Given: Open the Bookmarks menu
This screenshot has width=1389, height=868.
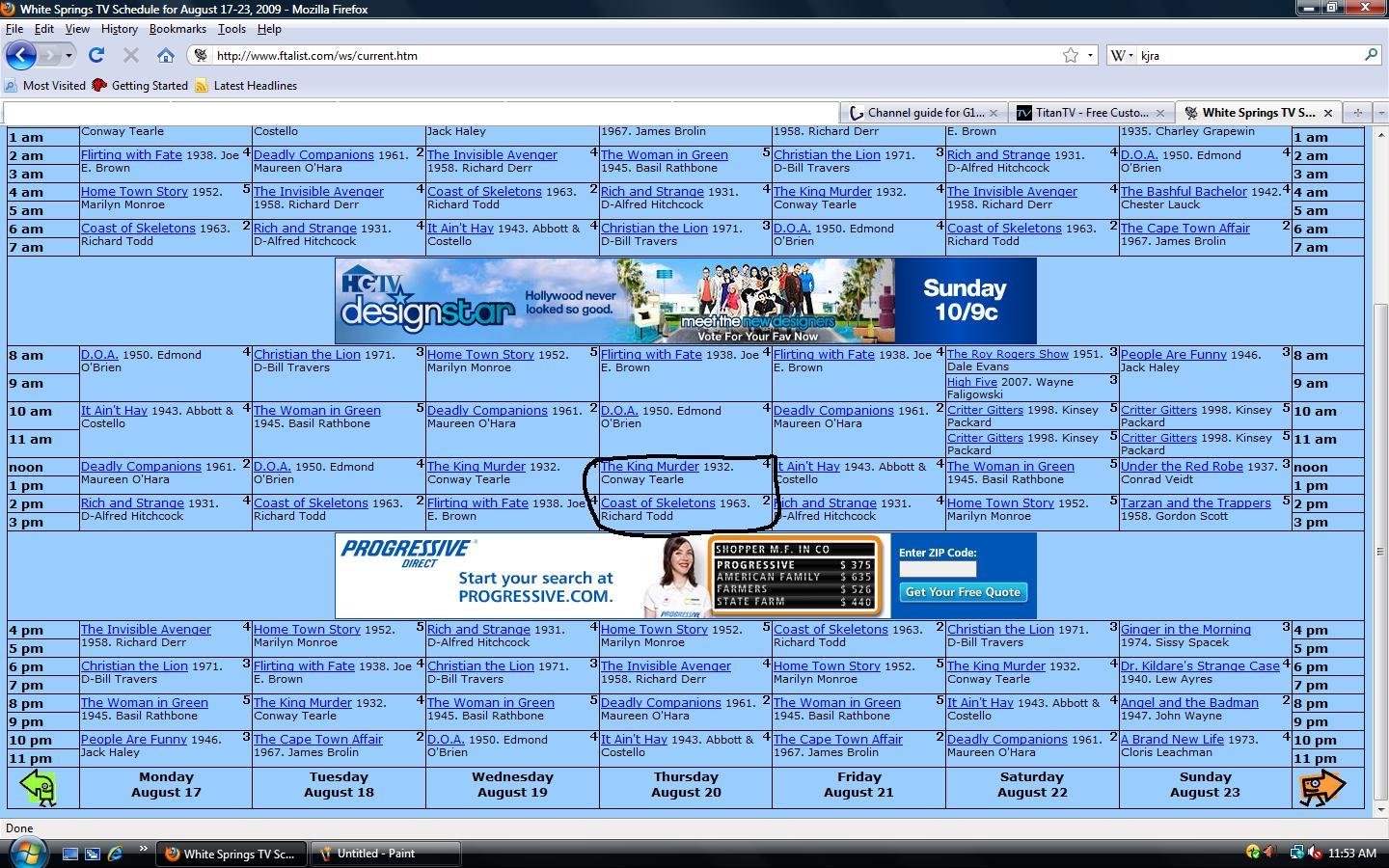Looking at the screenshot, I should [177, 29].
